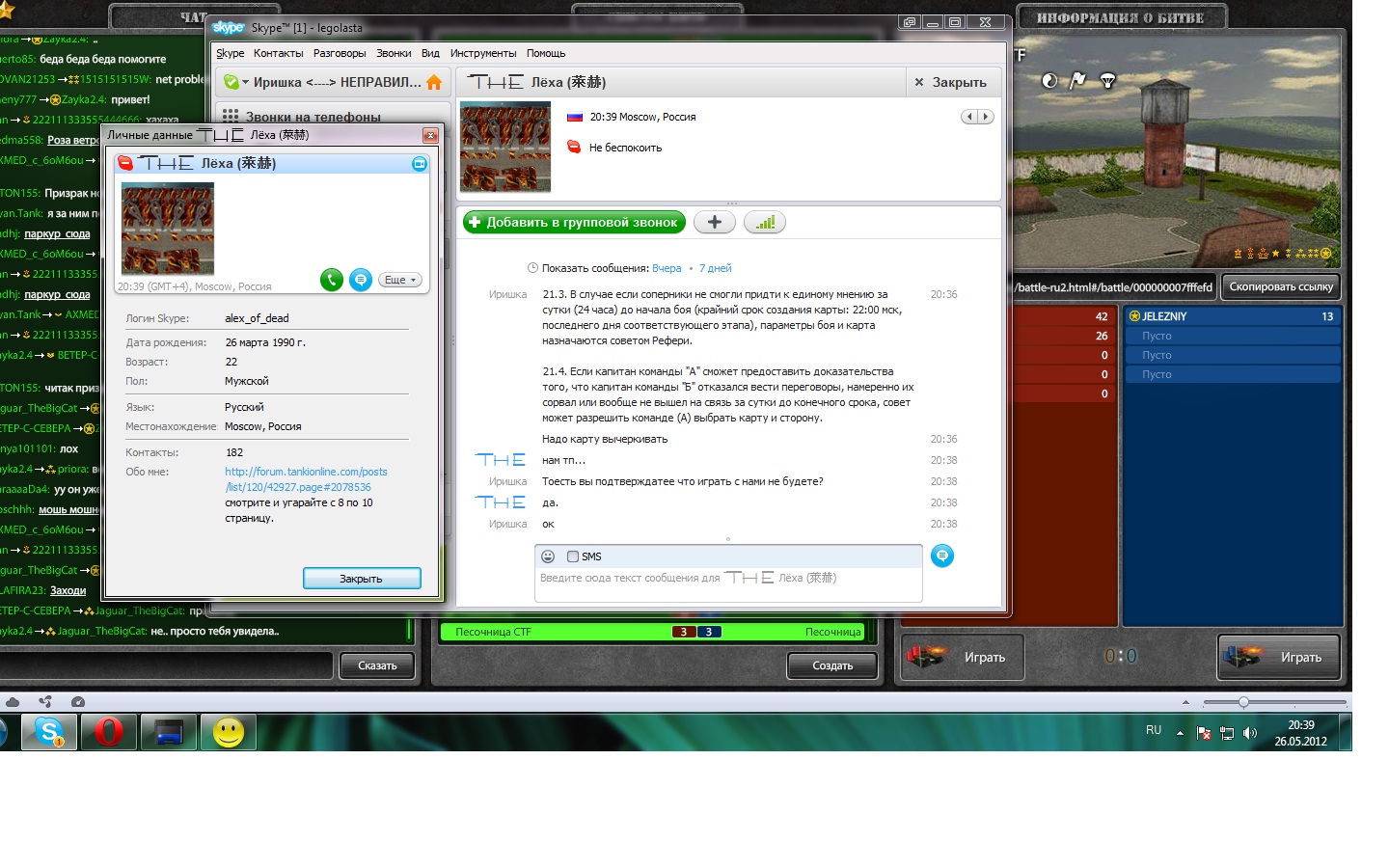Screen dimensions: 1389x868
Task: Click the contact avatar in the conversation header
Action: coord(505,147)
